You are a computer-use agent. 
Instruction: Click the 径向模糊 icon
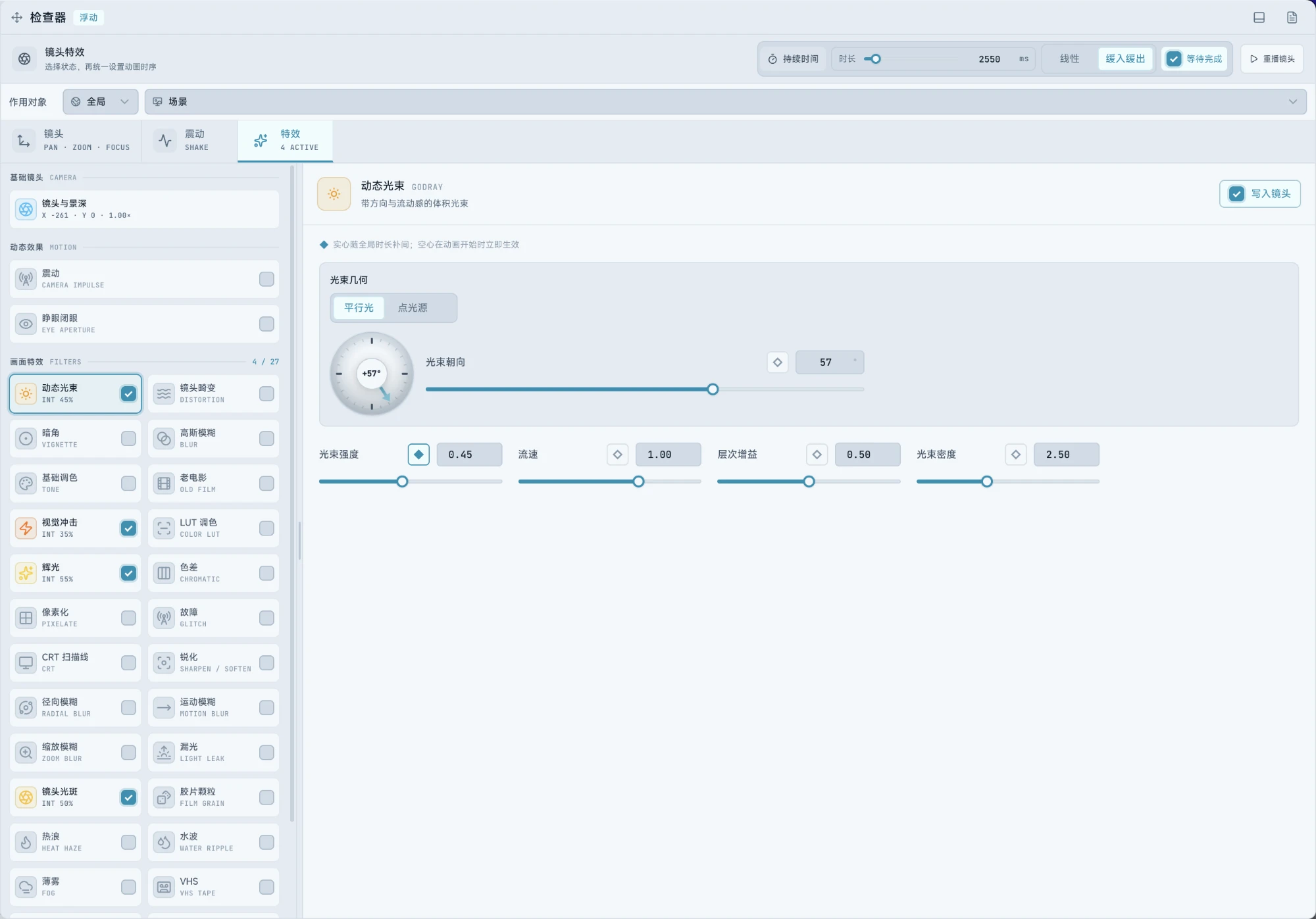coord(26,708)
